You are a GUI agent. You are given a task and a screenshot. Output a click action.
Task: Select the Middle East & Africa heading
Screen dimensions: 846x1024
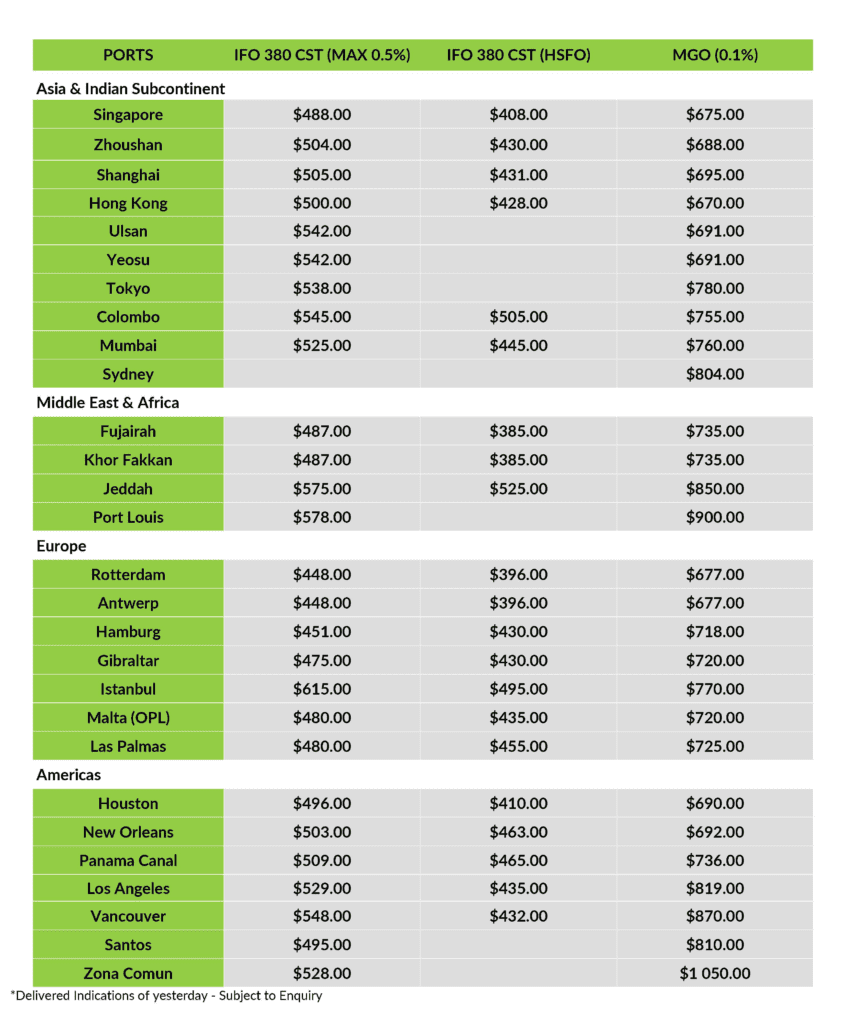coord(107,402)
